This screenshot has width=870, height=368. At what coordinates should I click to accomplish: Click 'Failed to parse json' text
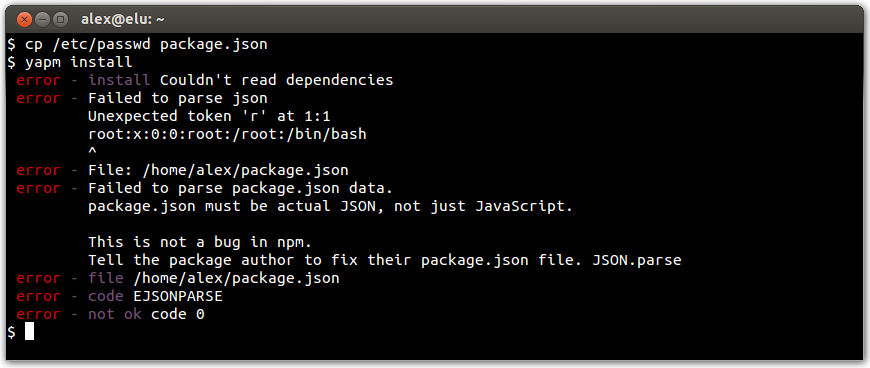click(178, 98)
